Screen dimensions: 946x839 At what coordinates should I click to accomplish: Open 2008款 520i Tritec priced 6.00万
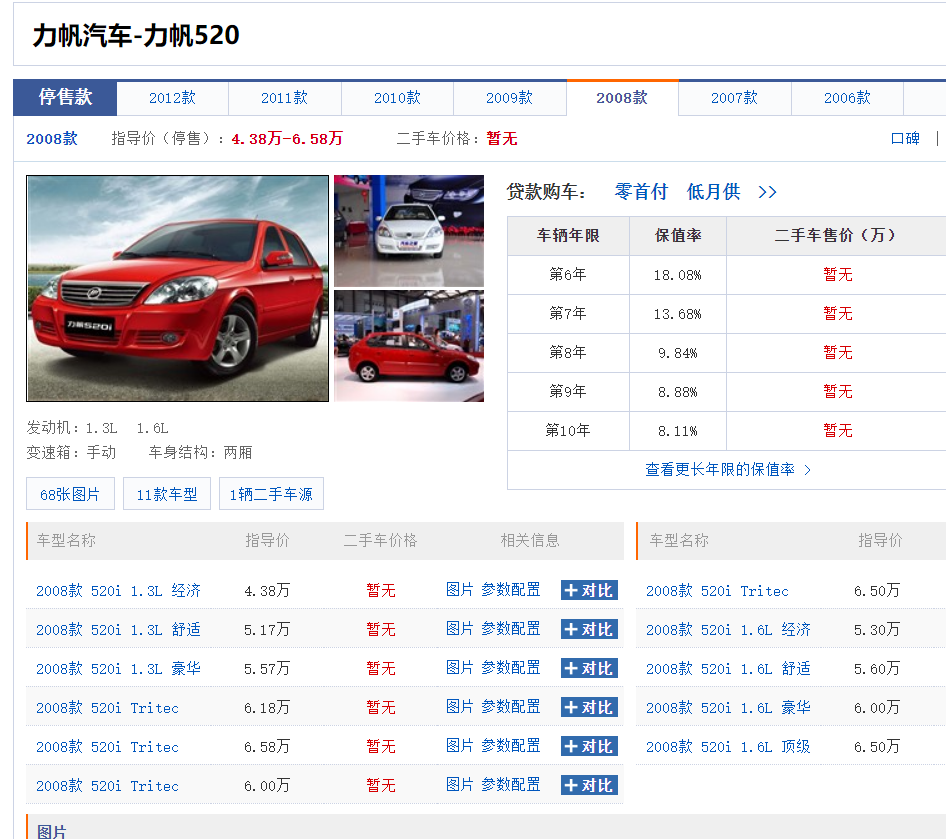[107, 786]
